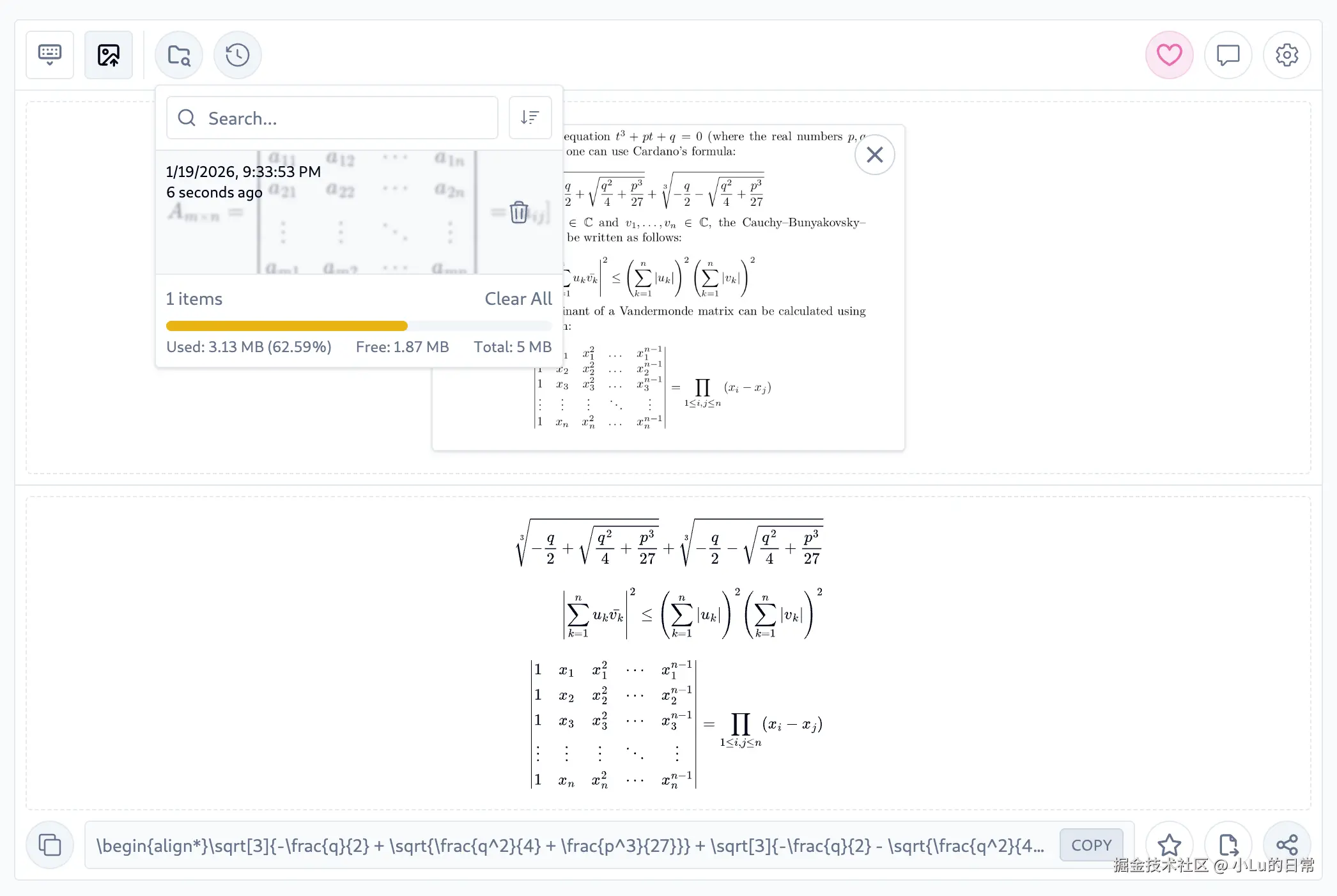Click the storage usage progress bar
Viewport: 1337px width, 896px height.
(x=358, y=326)
